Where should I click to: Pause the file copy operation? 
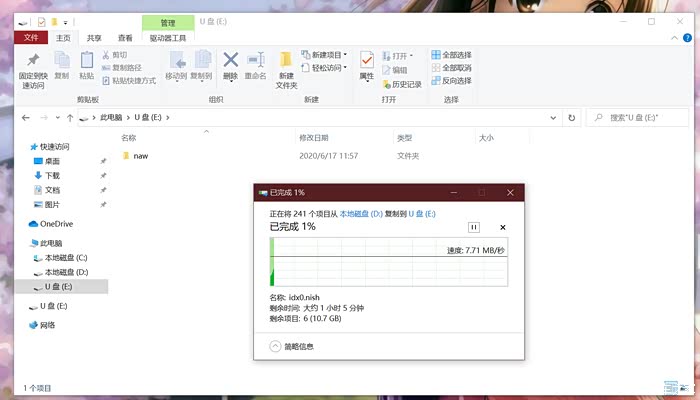point(474,227)
